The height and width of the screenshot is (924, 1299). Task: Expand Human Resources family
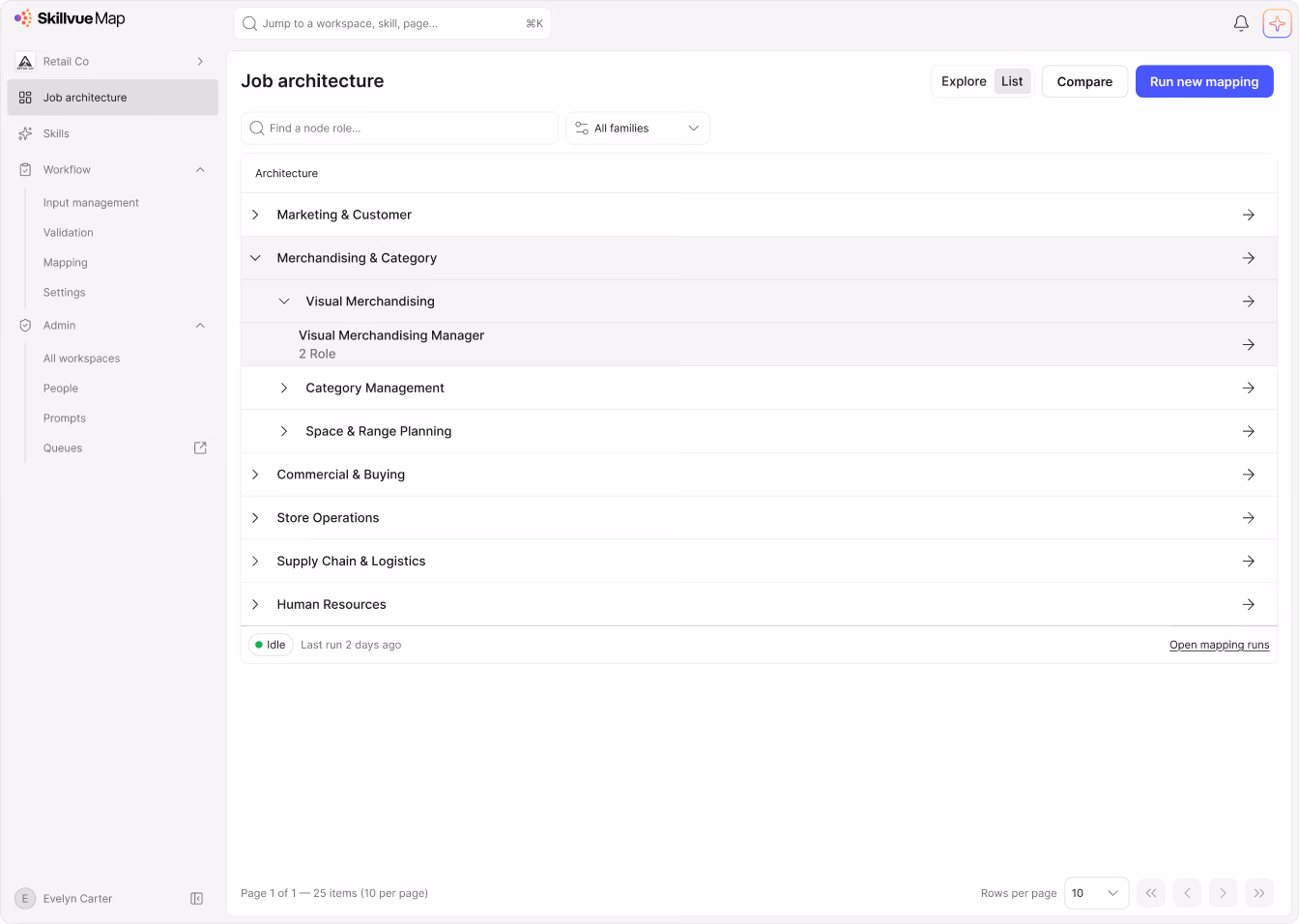coord(255,604)
